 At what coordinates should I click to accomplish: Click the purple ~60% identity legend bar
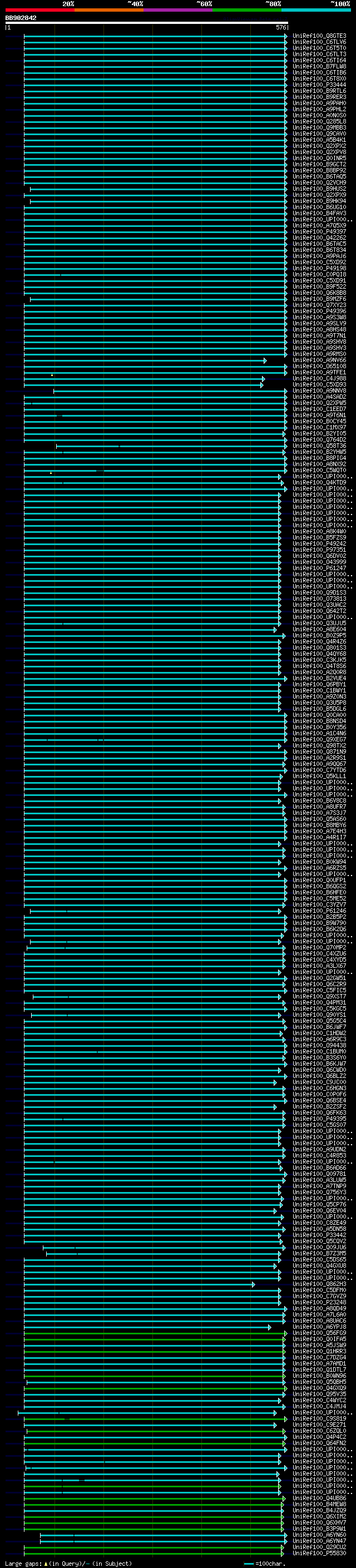click(177, 11)
